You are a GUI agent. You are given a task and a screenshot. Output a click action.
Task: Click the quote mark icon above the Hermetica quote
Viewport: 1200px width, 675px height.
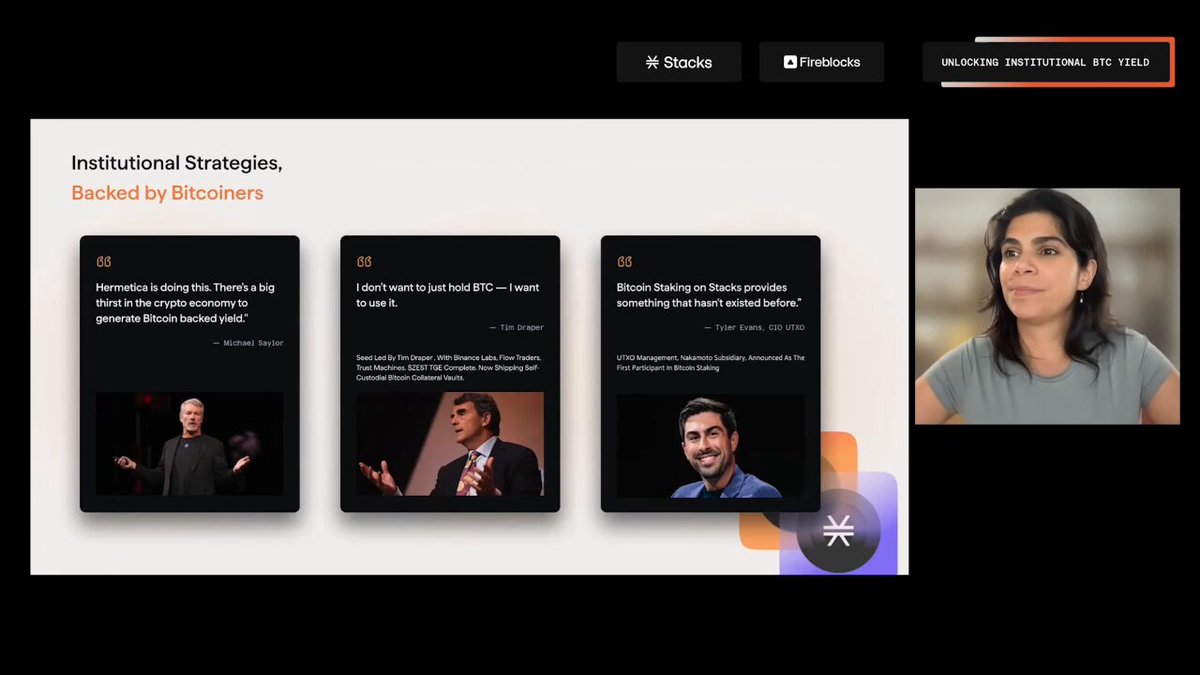104,262
